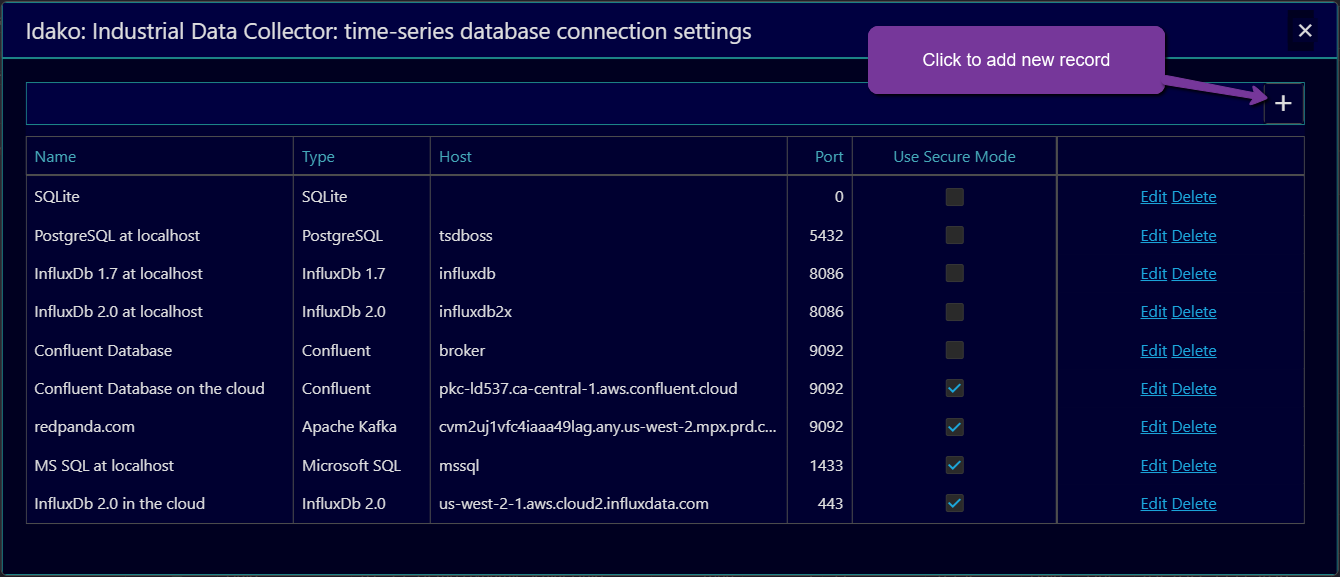Edit the InfluxDb 2.0 at localhost record
This screenshot has height=577, width=1340.
pos(1153,312)
